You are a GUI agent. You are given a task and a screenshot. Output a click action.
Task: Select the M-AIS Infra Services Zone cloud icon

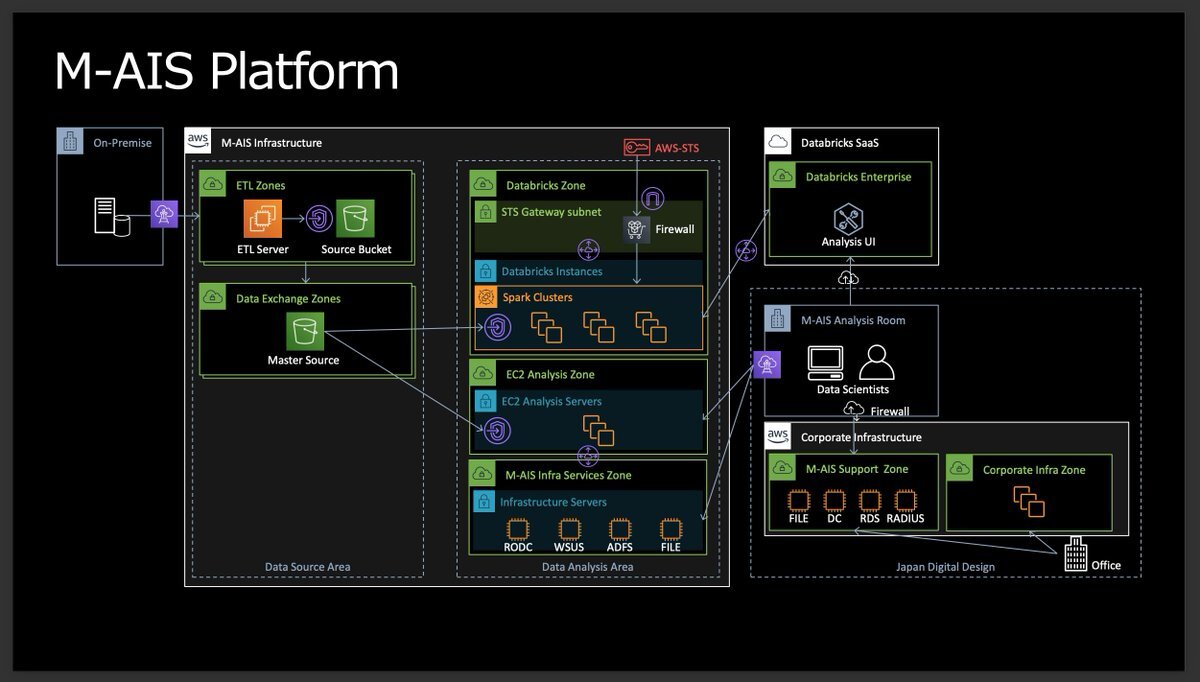click(482, 475)
